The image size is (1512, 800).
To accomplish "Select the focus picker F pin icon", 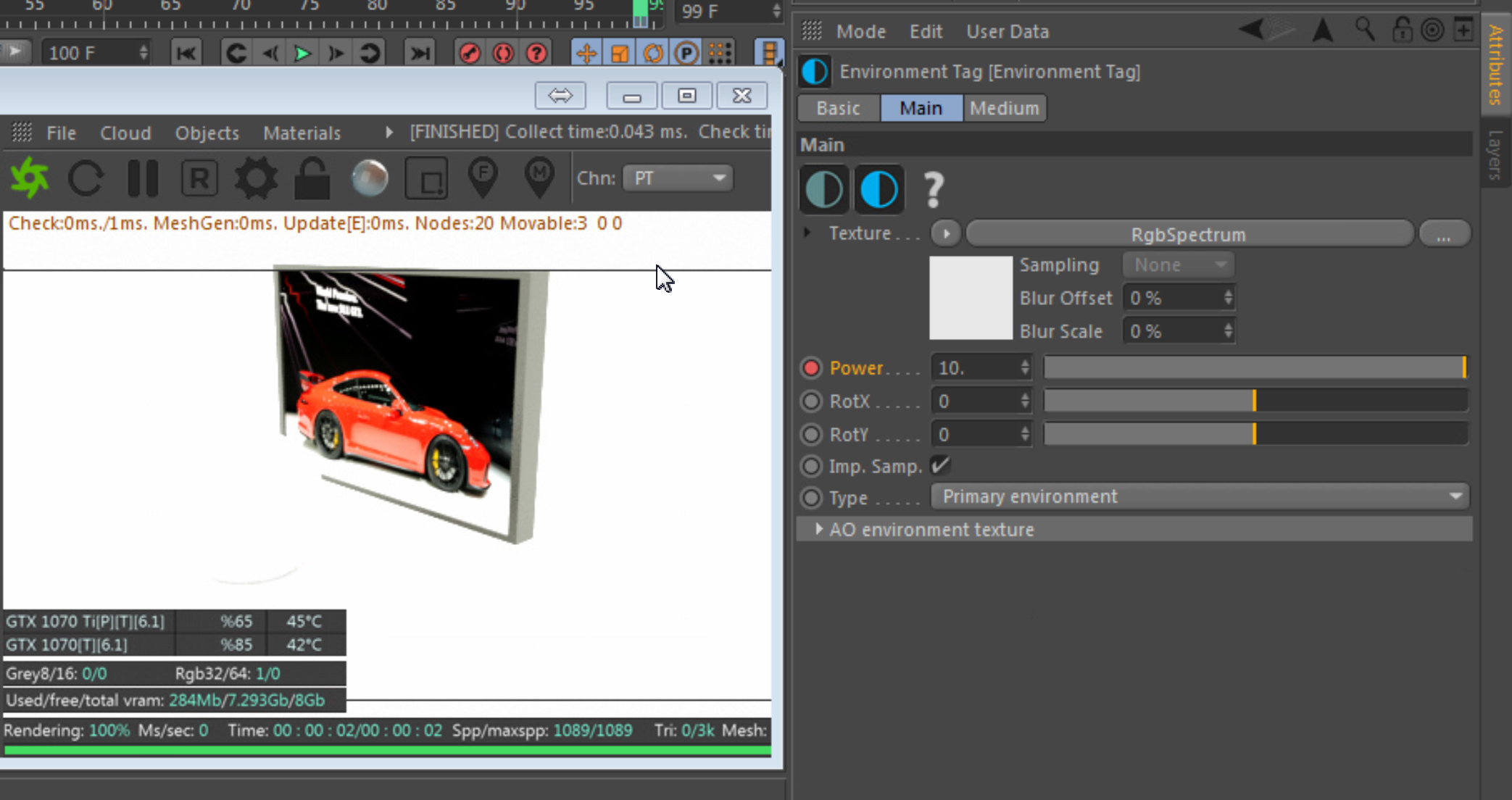I will [x=483, y=178].
